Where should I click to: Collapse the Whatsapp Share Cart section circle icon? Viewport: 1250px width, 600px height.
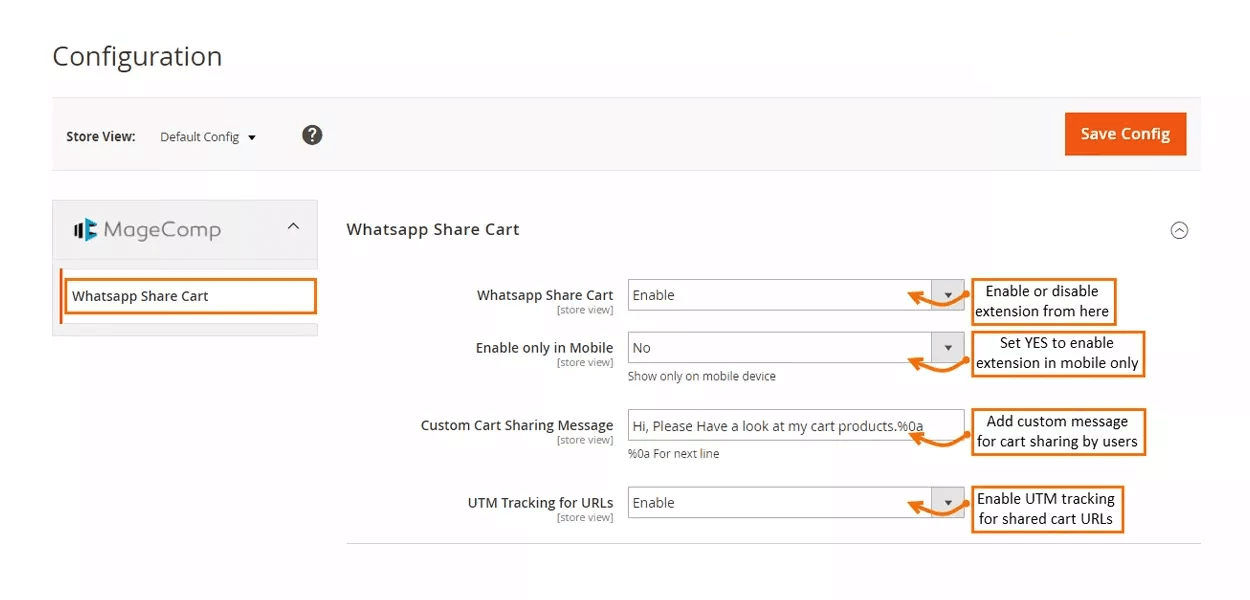click(1179, 230)
